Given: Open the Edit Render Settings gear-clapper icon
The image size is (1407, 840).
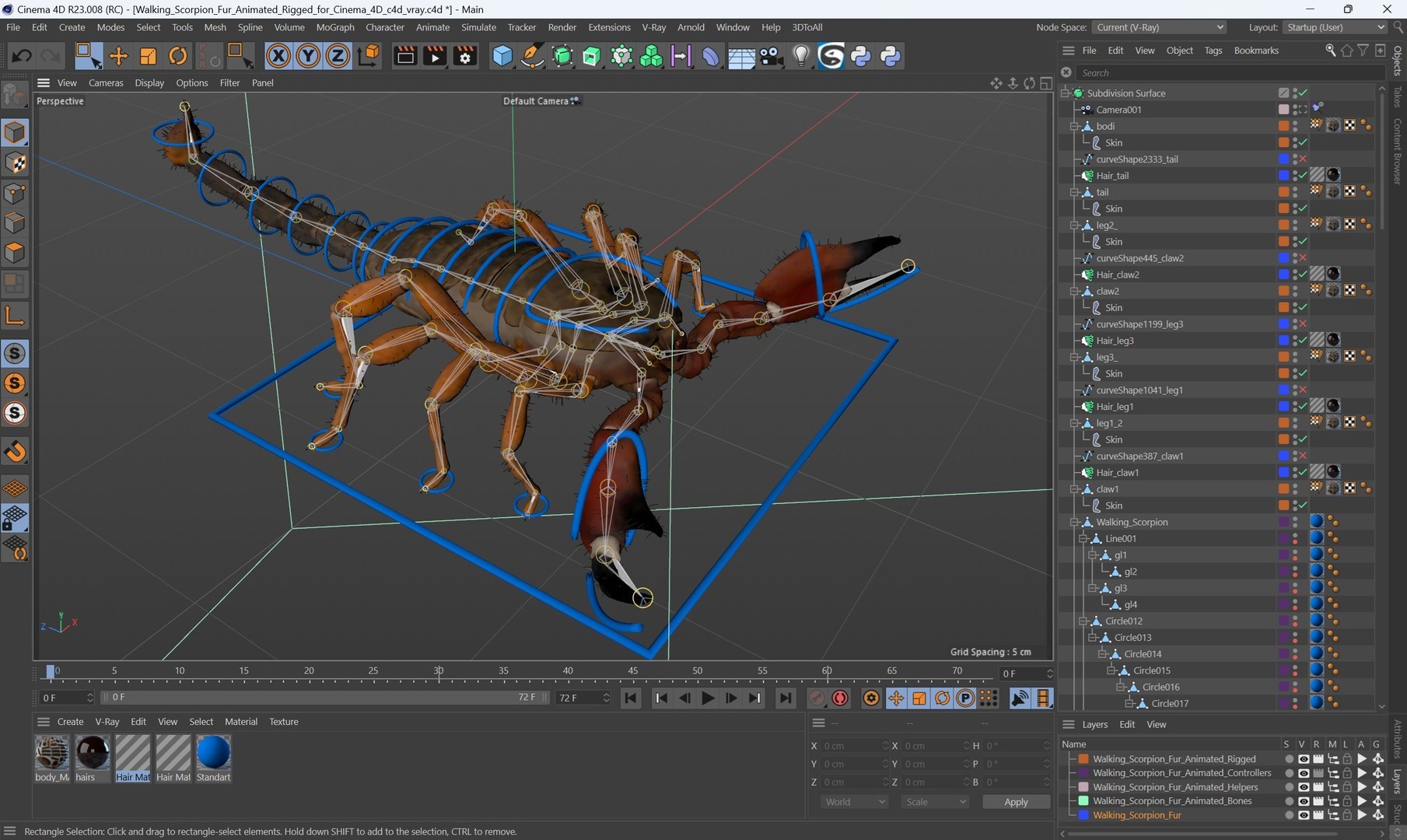Looking at the screenshot, I should pyautogui.click(x=465, y=56).
